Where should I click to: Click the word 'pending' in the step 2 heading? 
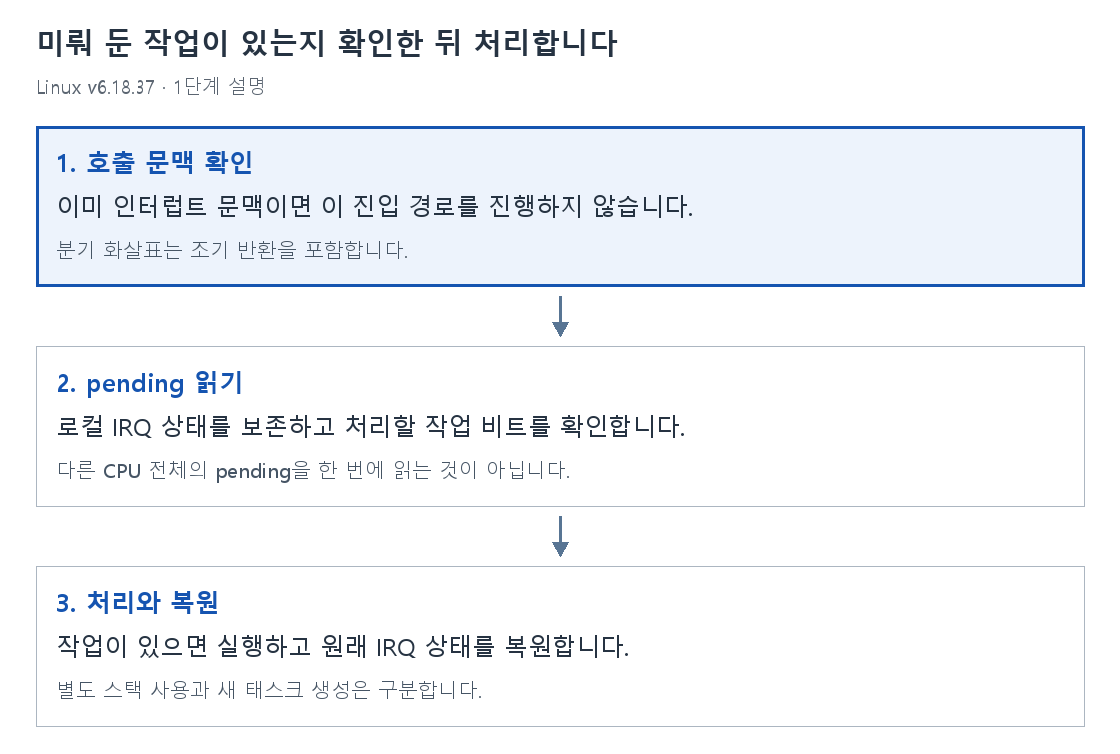(x=136, y=384)
